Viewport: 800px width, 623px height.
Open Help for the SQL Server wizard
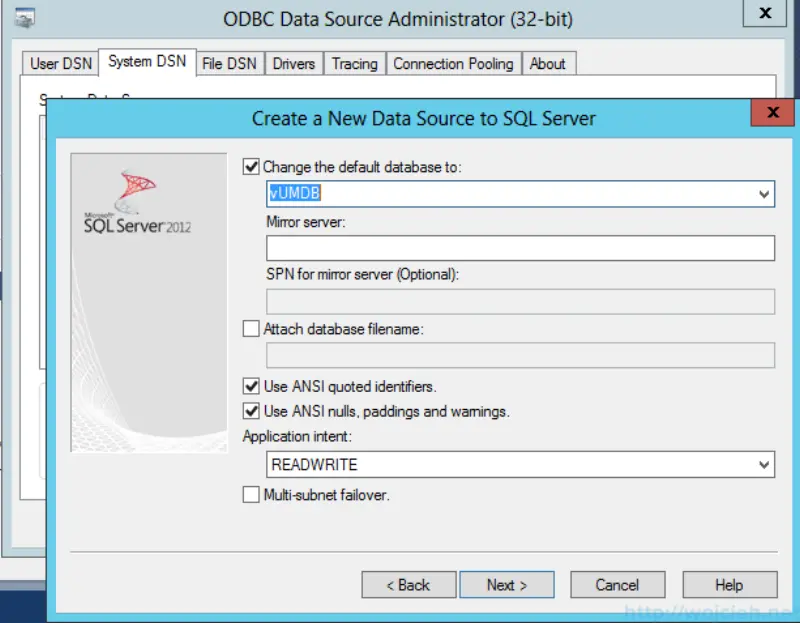729,584
